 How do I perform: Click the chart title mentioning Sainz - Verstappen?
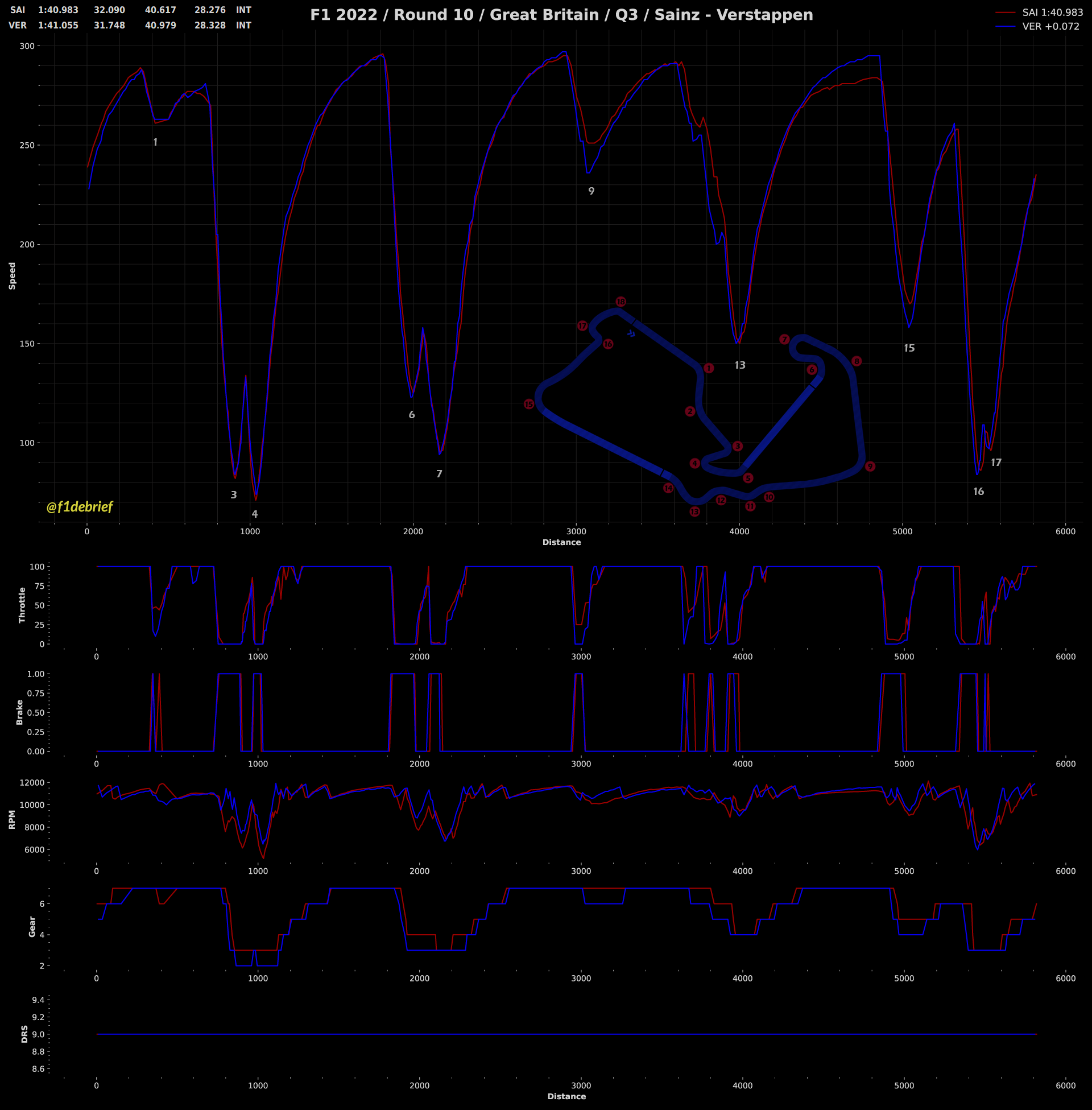561,15
